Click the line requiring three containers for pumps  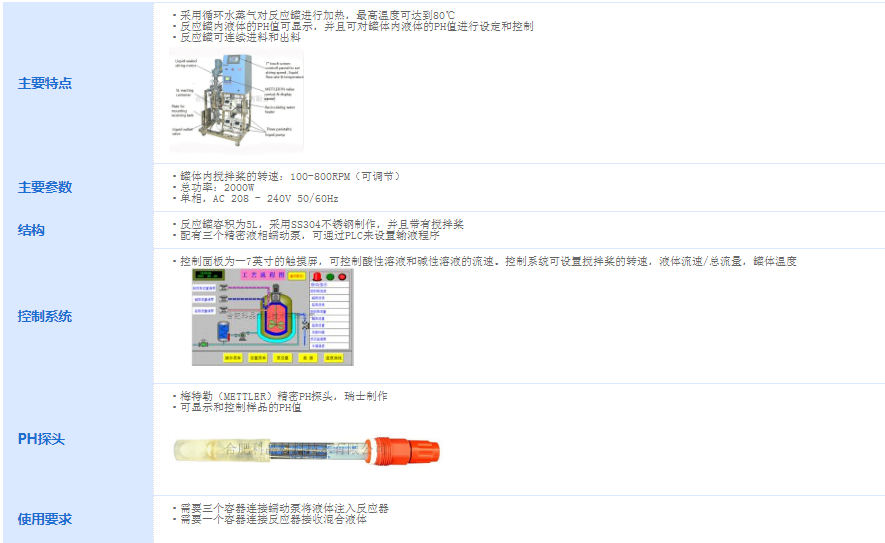[x=284, y=509]
